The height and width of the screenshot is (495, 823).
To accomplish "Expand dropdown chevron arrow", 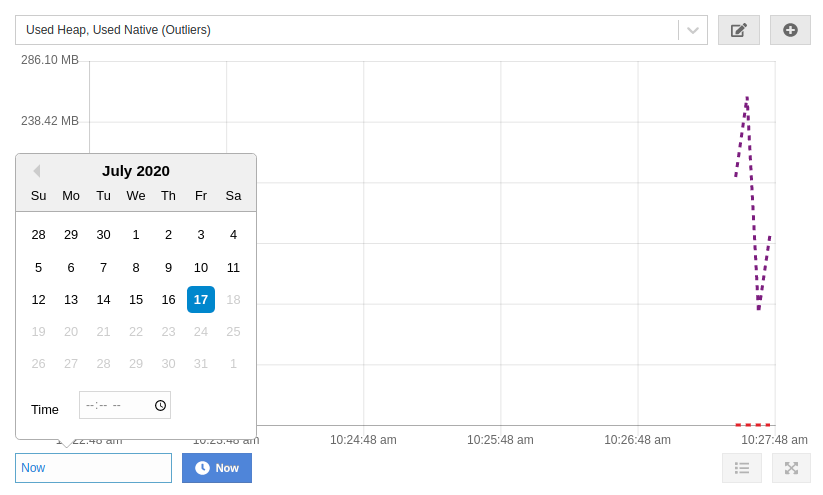I will coord(692,30).
